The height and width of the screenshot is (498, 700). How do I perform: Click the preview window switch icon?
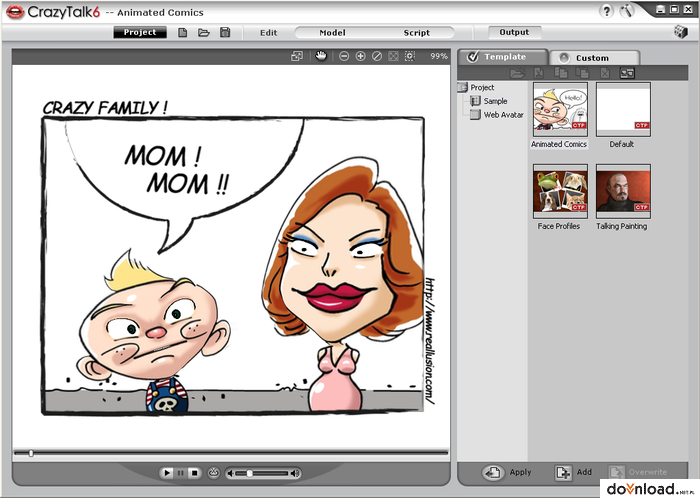pyautogui.click(x=297, y=56)
